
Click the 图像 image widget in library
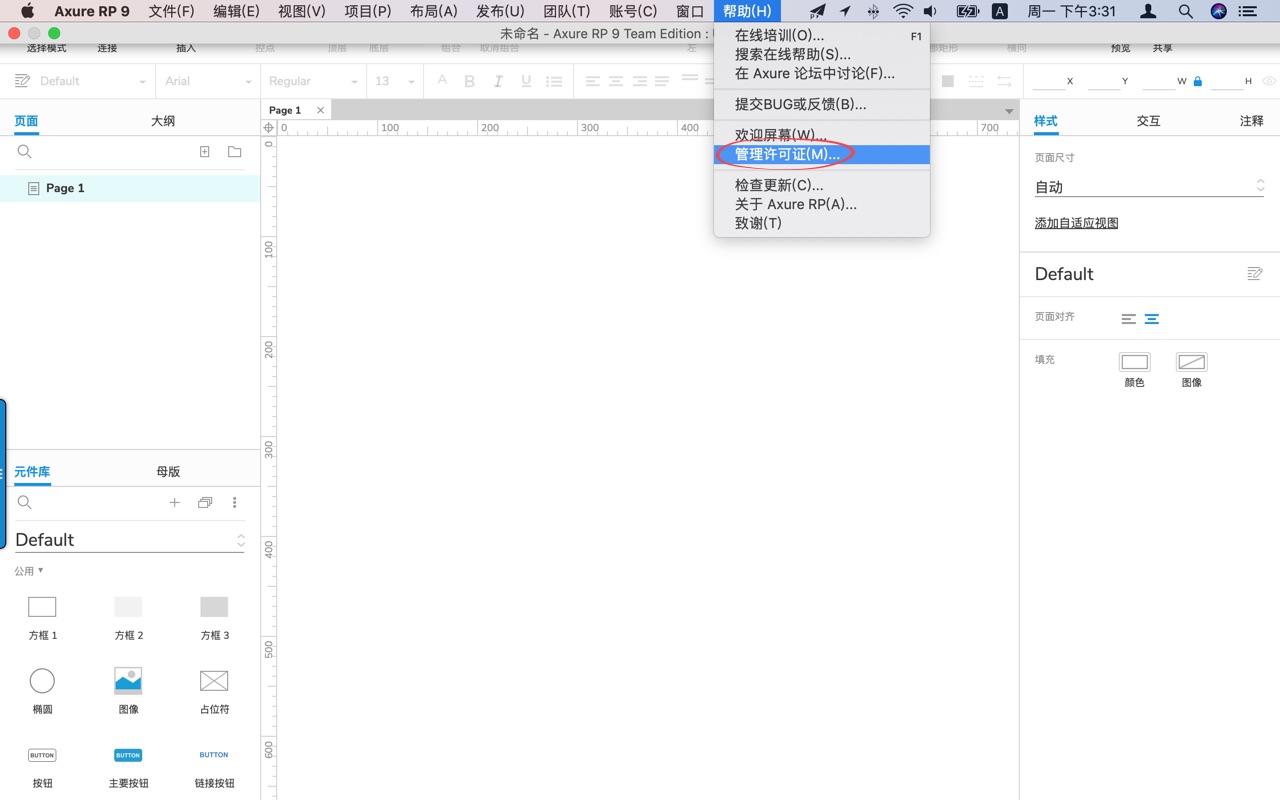128,681
